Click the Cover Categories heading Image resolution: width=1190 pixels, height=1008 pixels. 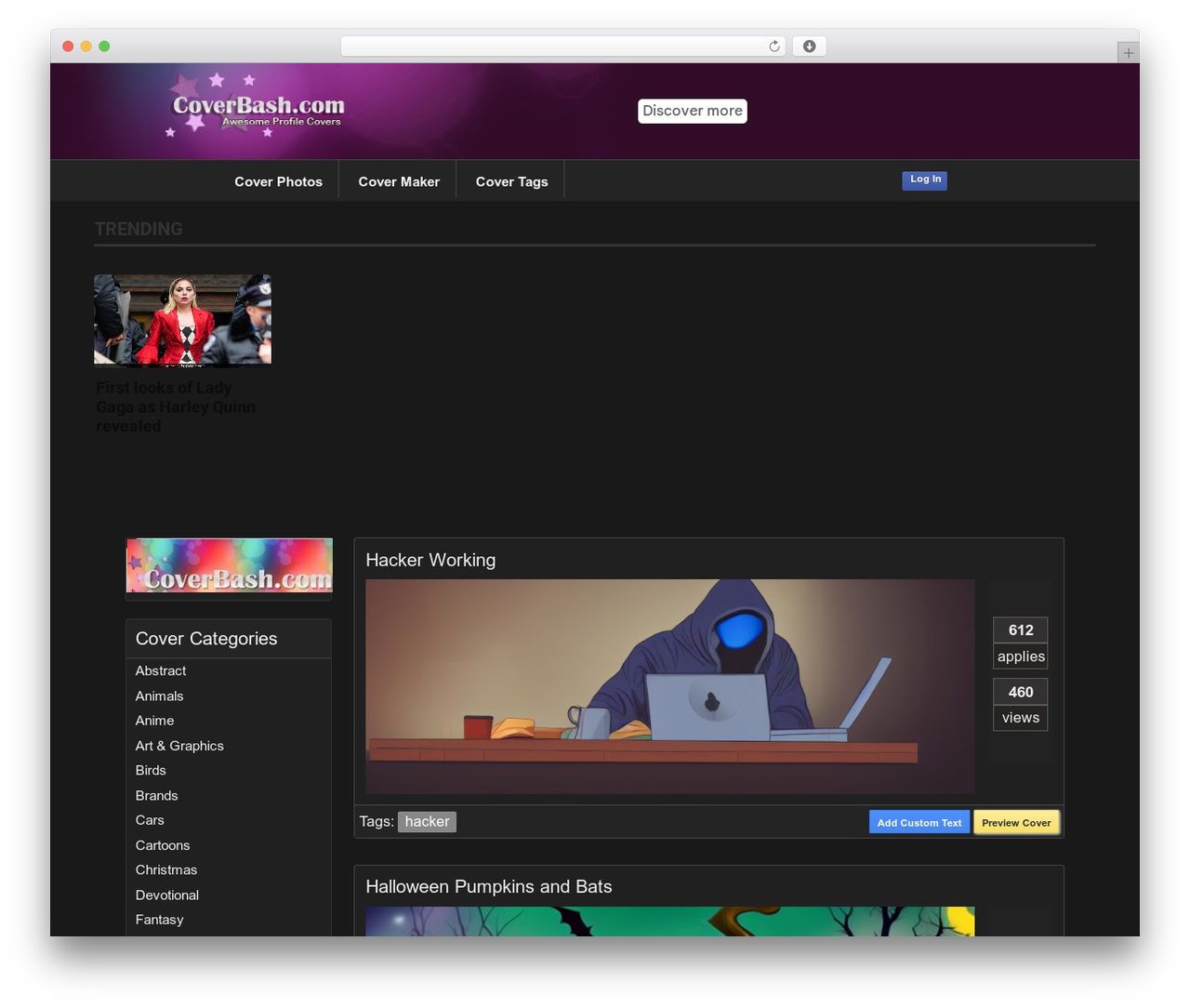206,639
